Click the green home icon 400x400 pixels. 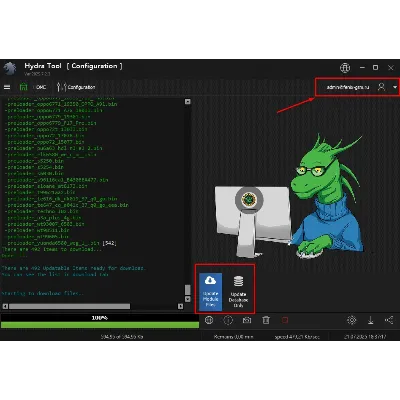pos(23,87)
